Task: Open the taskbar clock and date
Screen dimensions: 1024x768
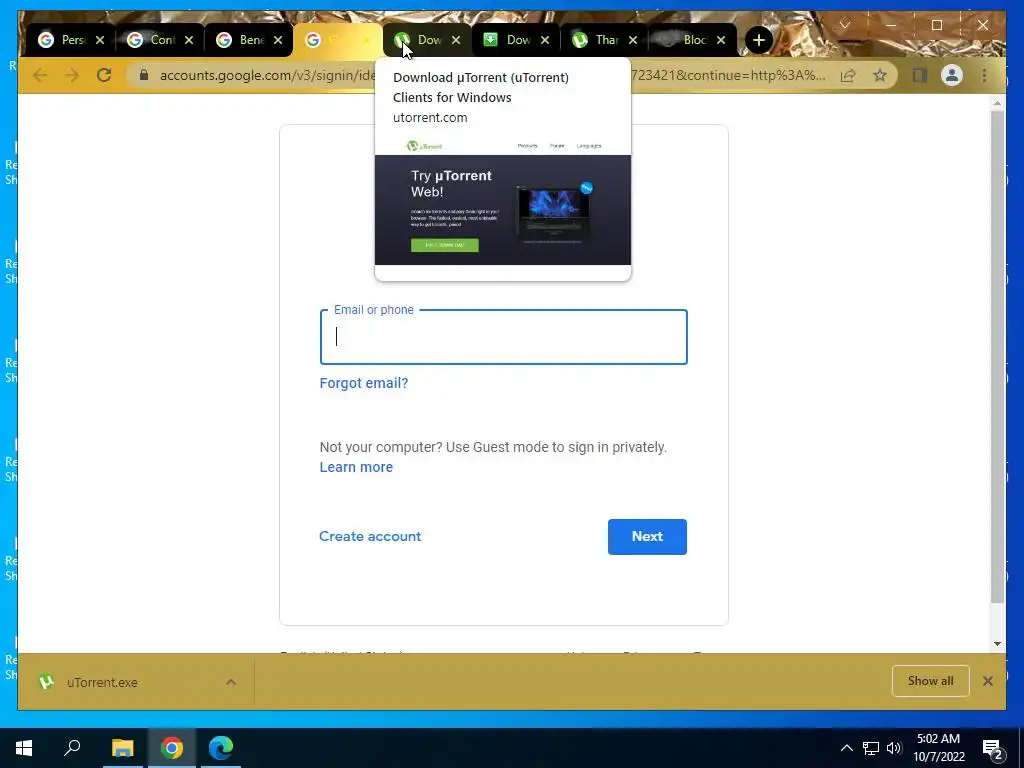Action: [x=938, y=748]
